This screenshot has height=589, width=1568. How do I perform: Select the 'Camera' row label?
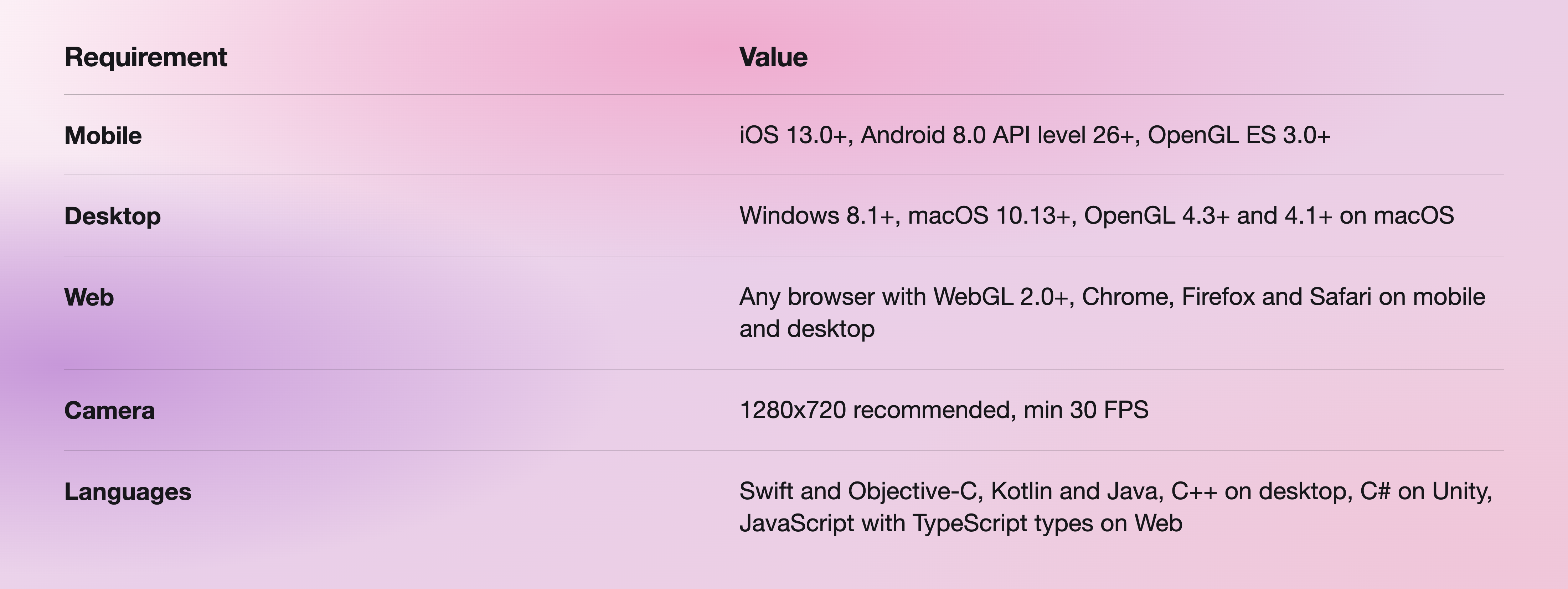click(109, 410)
